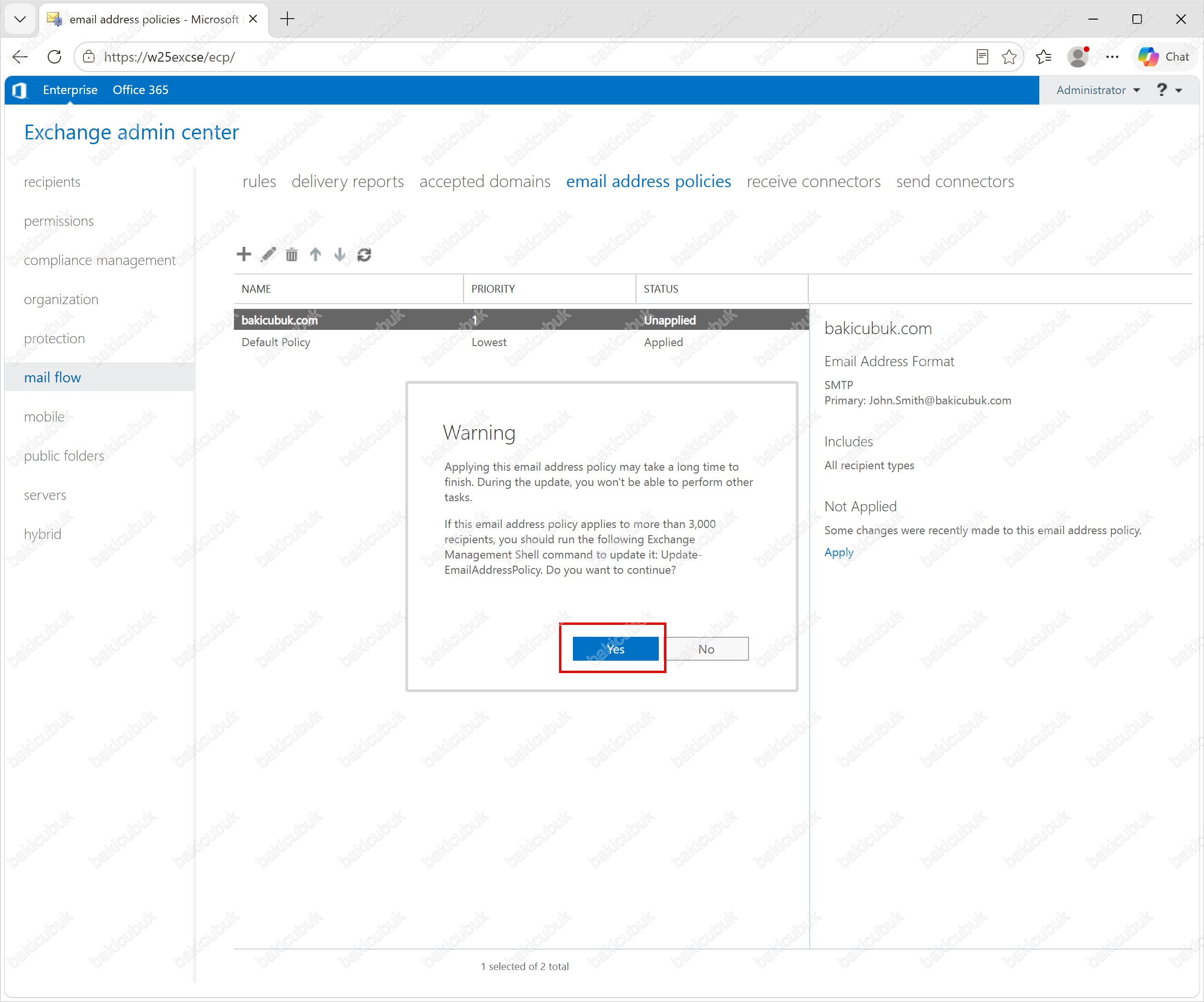Open protection in the left menu
Screen dimensions: 1204x1002
point(54,338)
